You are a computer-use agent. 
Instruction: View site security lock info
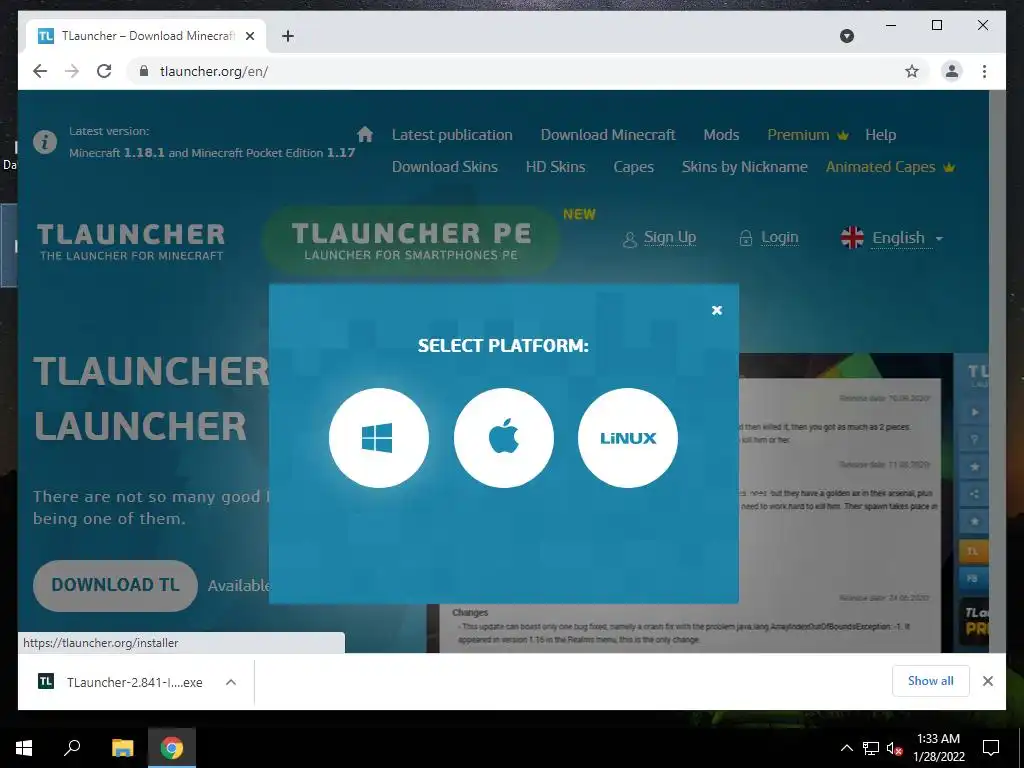(144, 71)
